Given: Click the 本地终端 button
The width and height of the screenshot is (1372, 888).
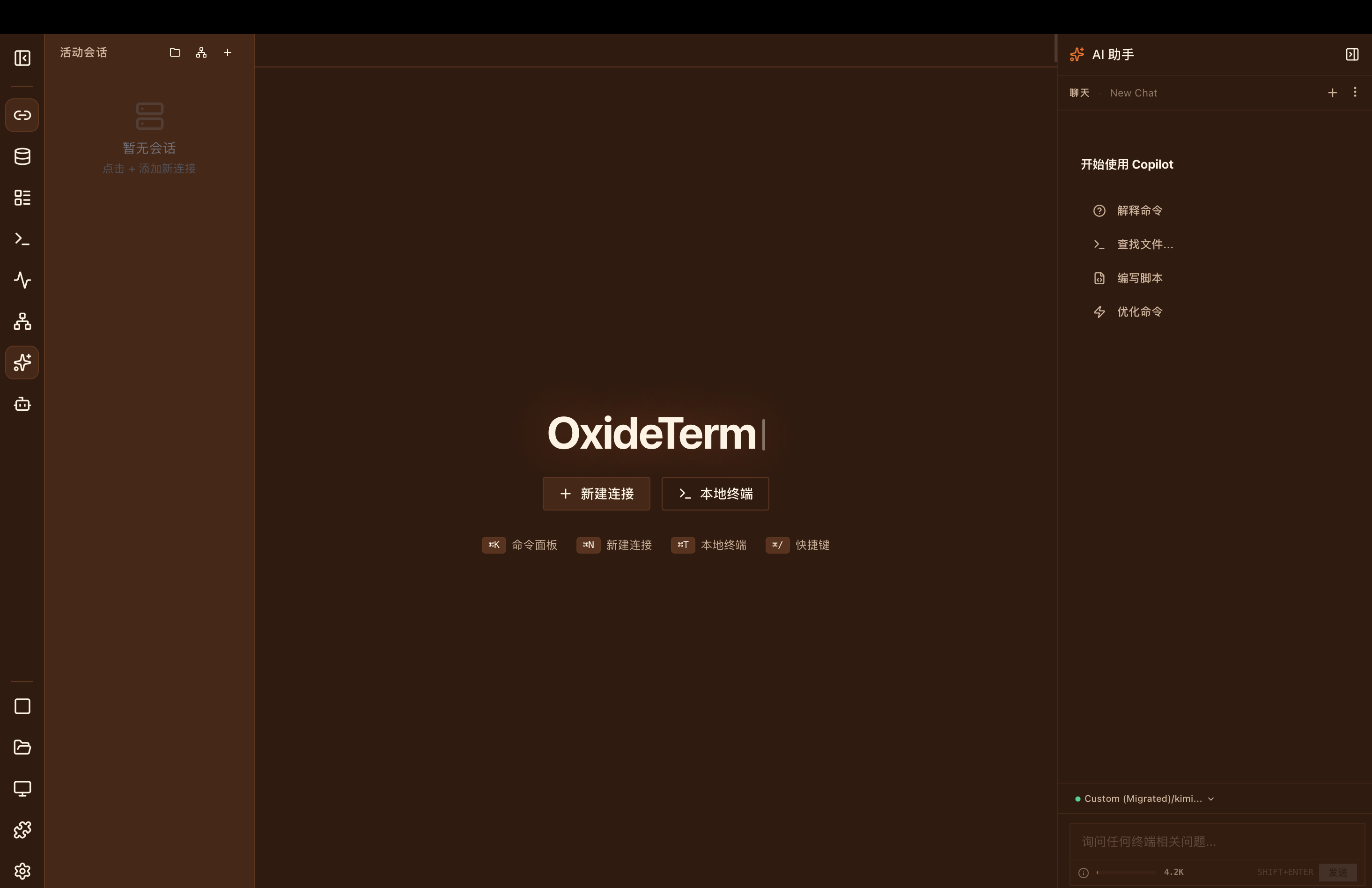Looking at the screenshot, I should tap(715, 494).
